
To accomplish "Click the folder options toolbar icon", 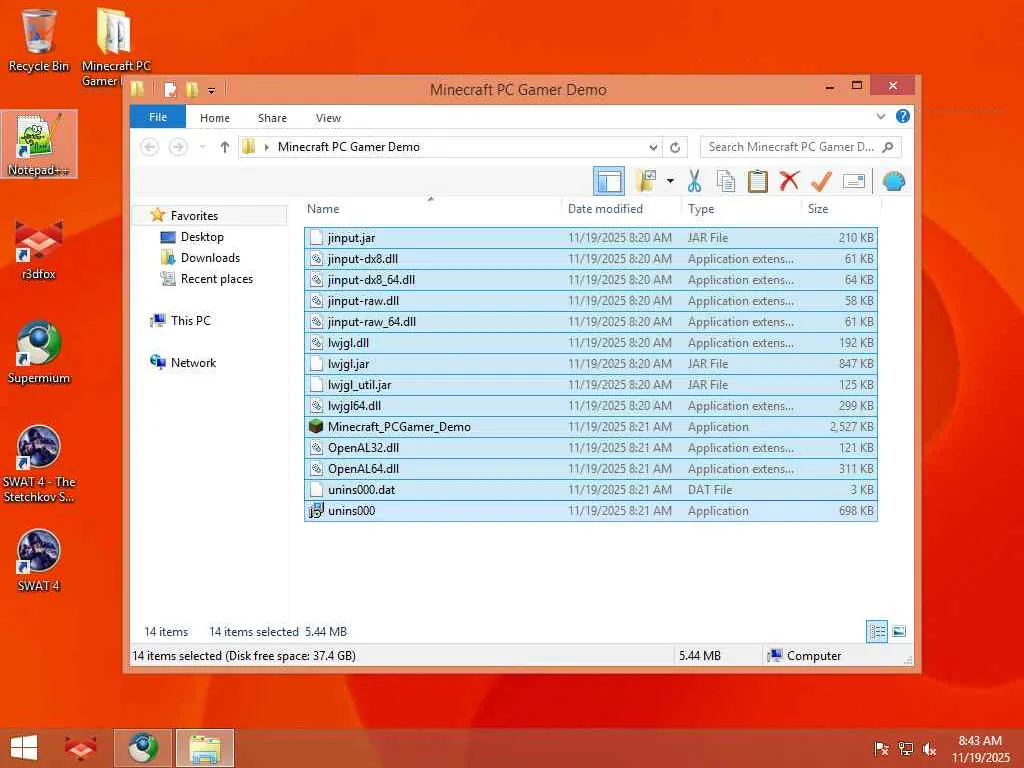I will [x=646, y=181].
